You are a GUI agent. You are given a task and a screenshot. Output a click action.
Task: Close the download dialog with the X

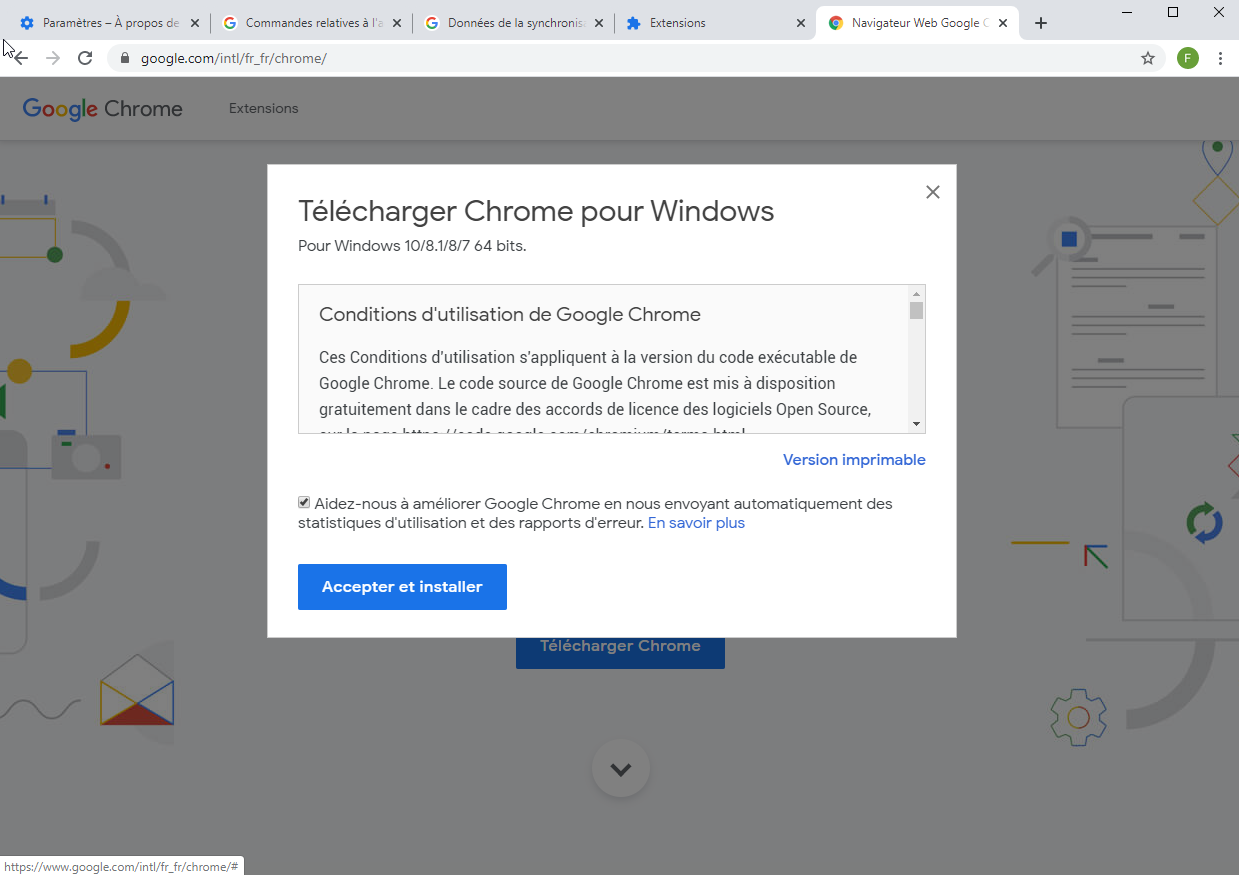pos(932,191)
